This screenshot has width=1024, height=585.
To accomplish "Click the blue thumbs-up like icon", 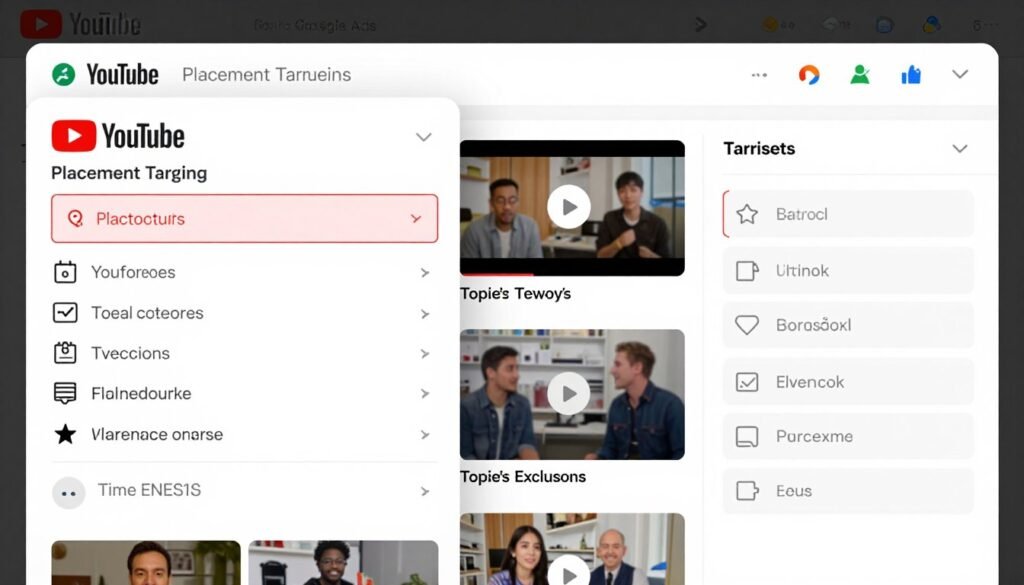I will pyautogui.click(x=911, y=75).
